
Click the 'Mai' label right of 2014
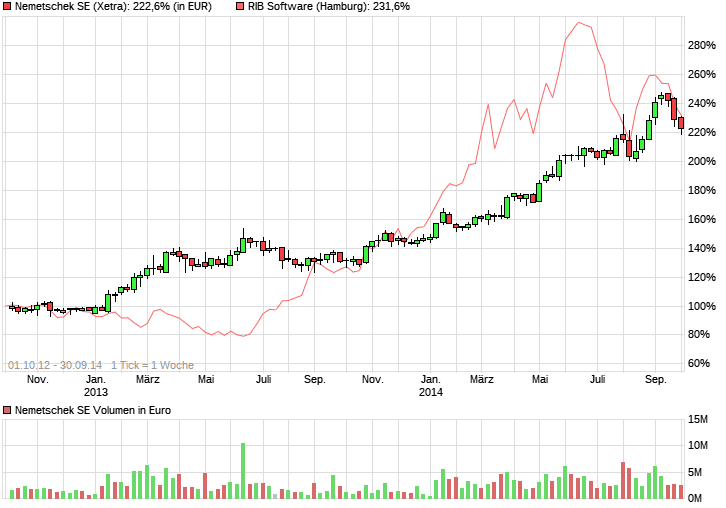[x=540, y=380]
